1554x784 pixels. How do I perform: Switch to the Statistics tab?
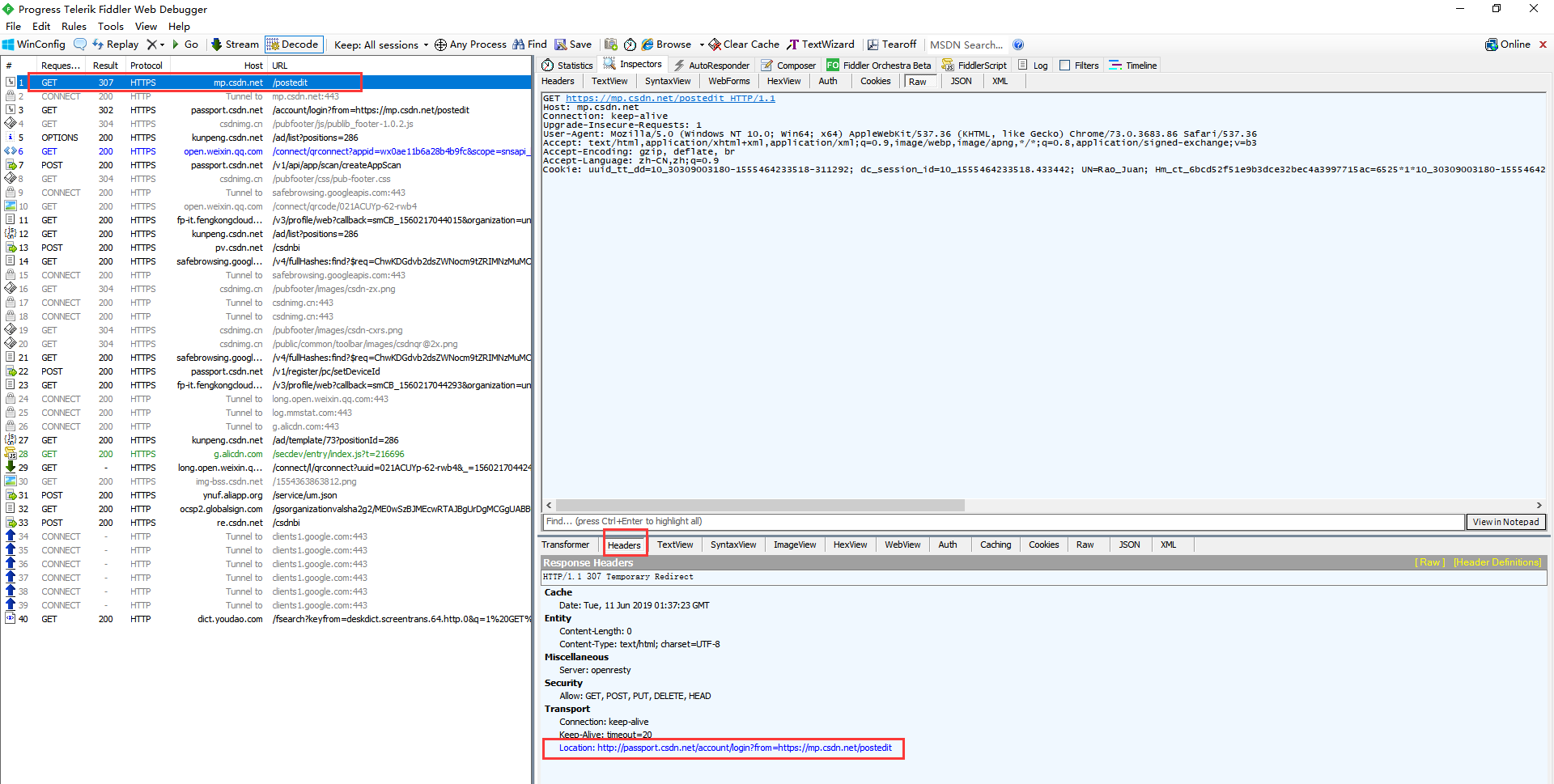pyautogui.click(x=567, y=66)
